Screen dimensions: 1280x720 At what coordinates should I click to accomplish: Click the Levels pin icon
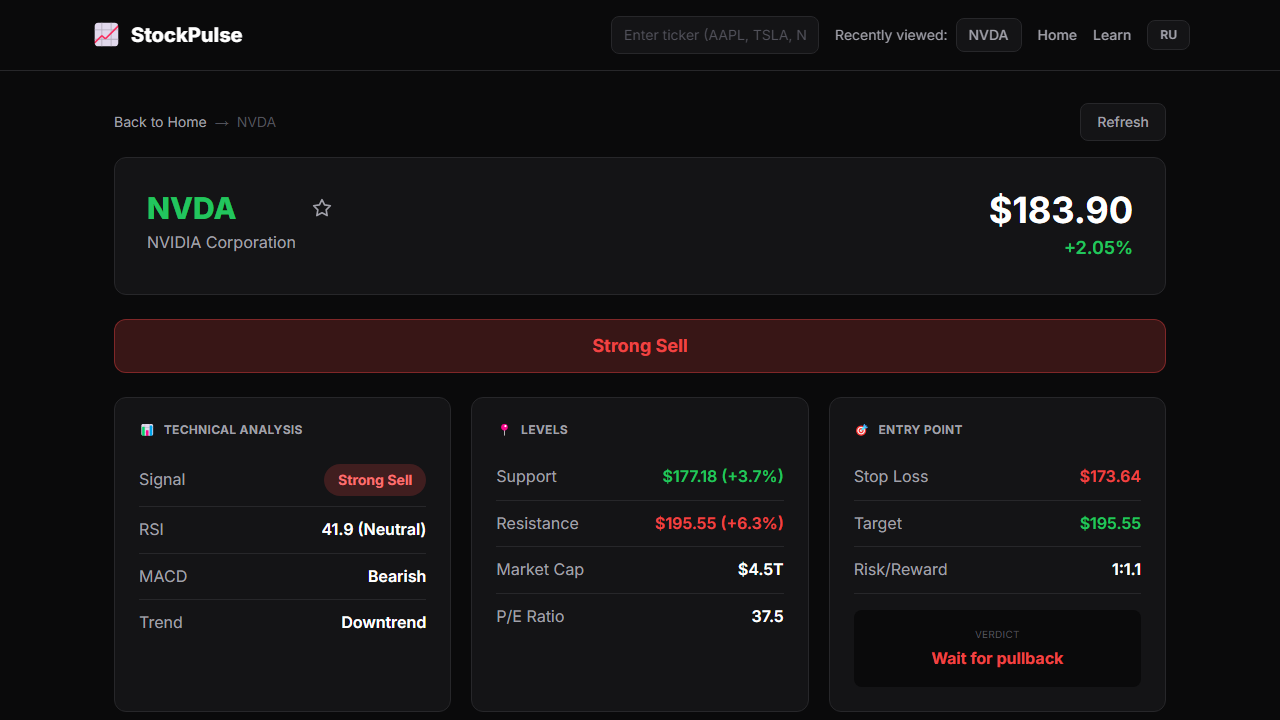(x=504, y=430)
